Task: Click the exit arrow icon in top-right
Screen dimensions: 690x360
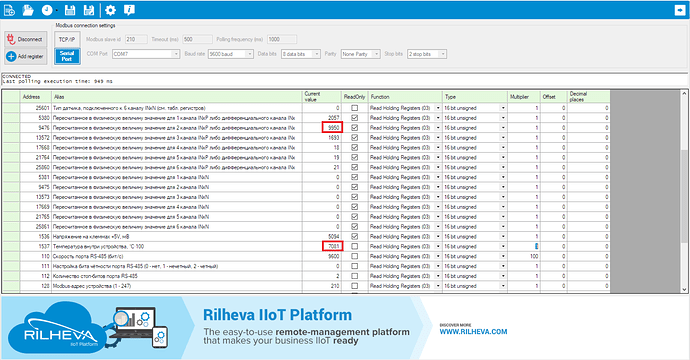Action: [x=680, y=10]
